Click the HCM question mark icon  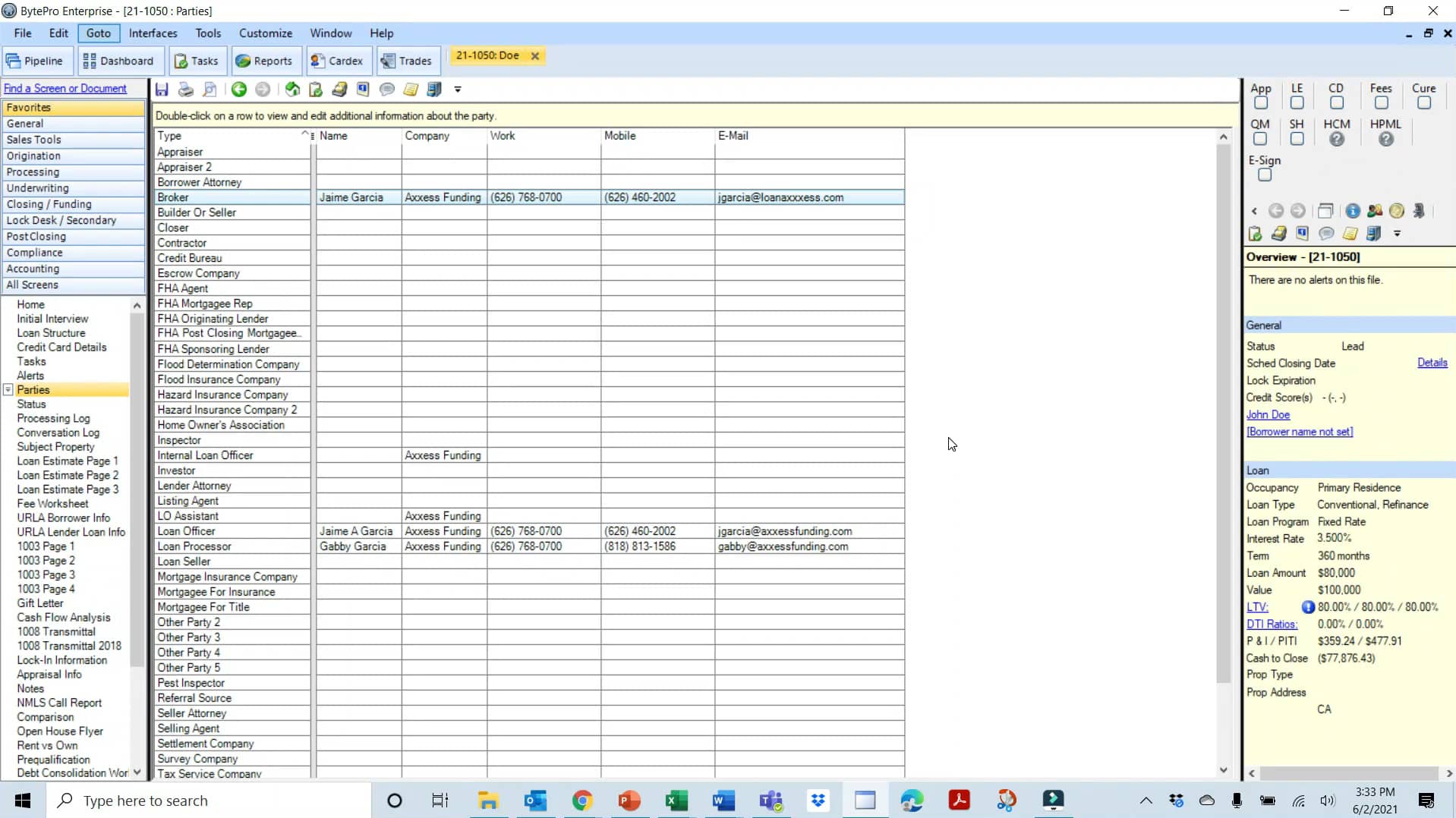tap(1337, 140)
